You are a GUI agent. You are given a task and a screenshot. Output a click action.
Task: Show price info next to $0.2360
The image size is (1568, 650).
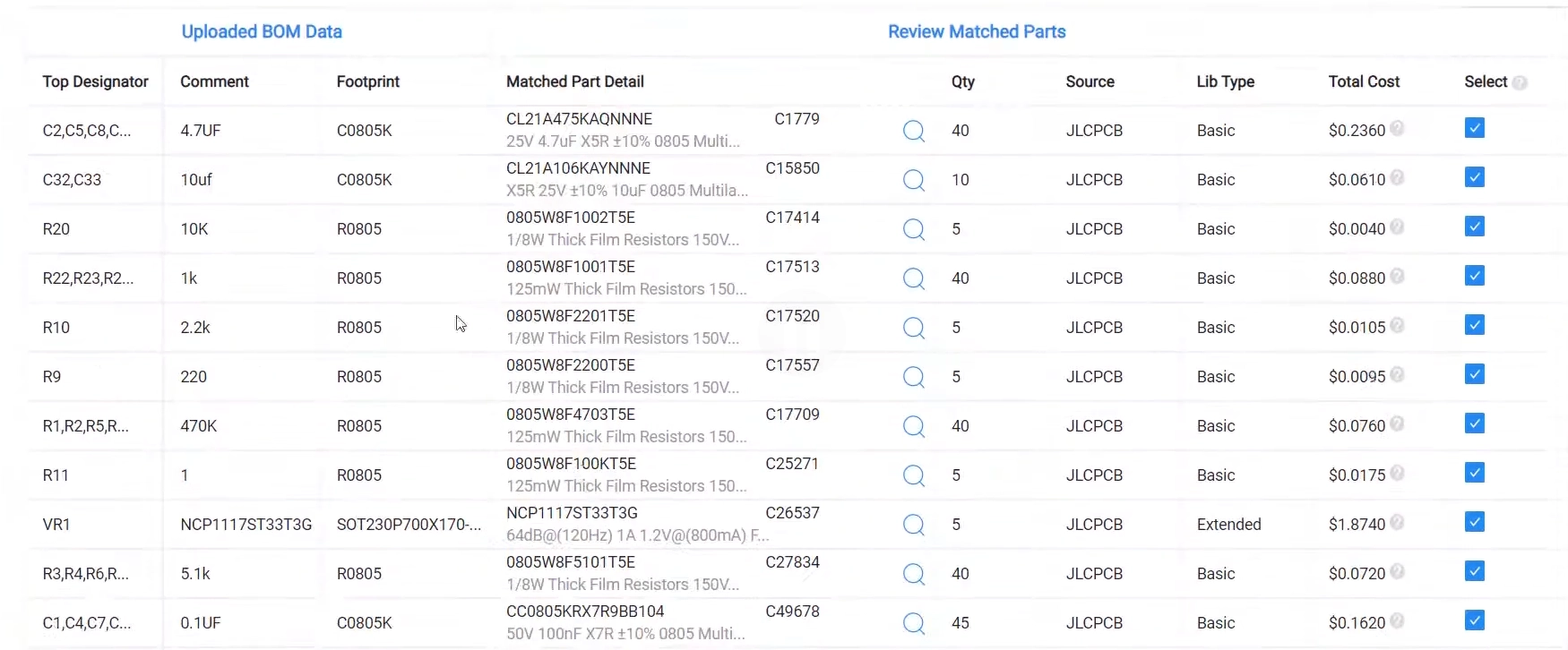[1397, 128]
